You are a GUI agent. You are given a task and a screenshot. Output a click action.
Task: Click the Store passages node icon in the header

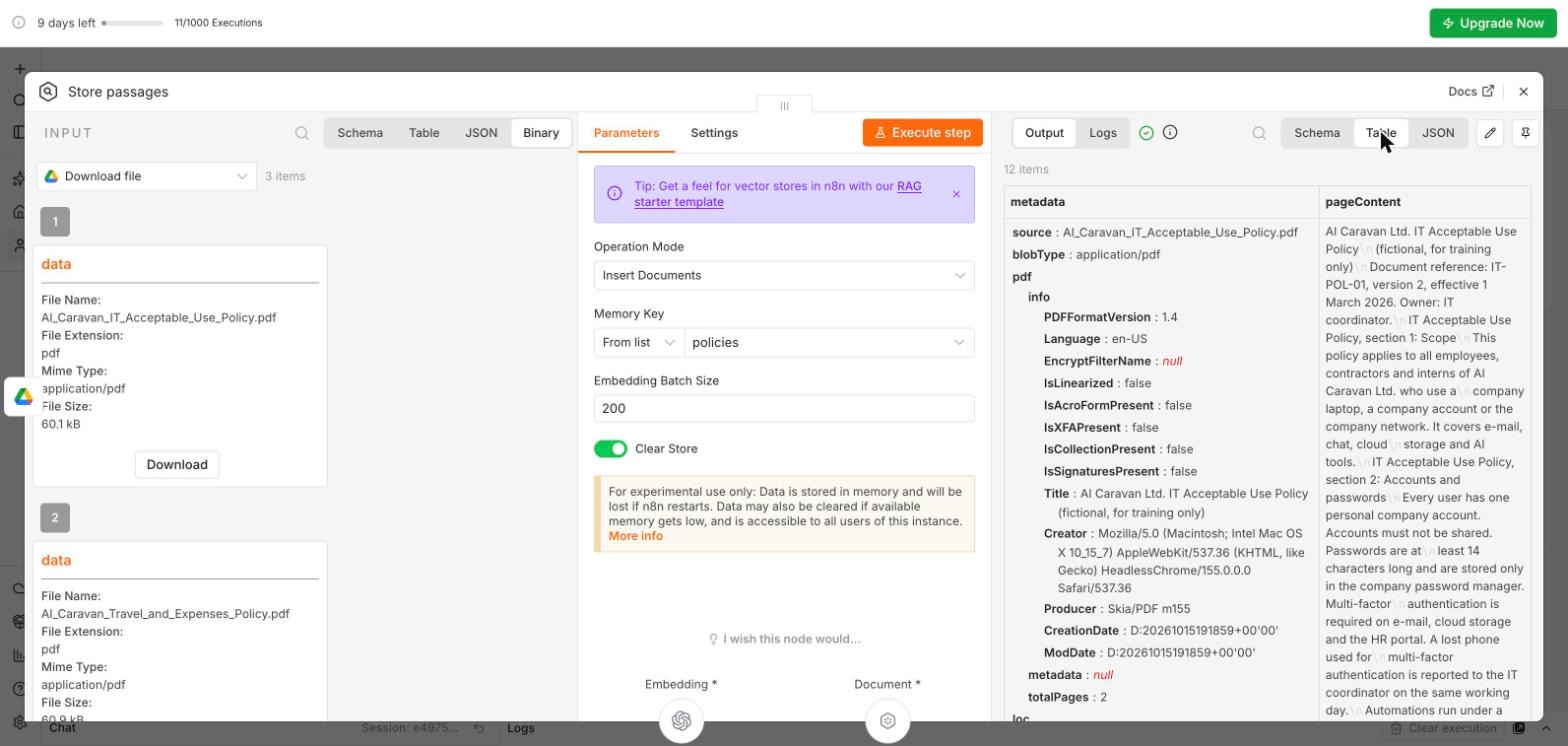48,92
